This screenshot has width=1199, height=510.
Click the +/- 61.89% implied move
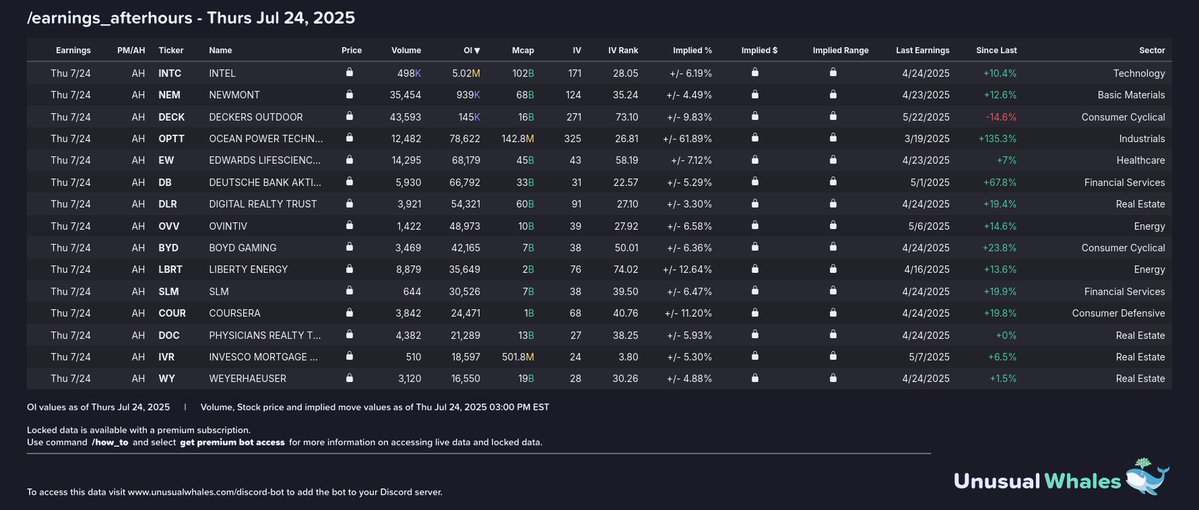click(x=687, y=138)
